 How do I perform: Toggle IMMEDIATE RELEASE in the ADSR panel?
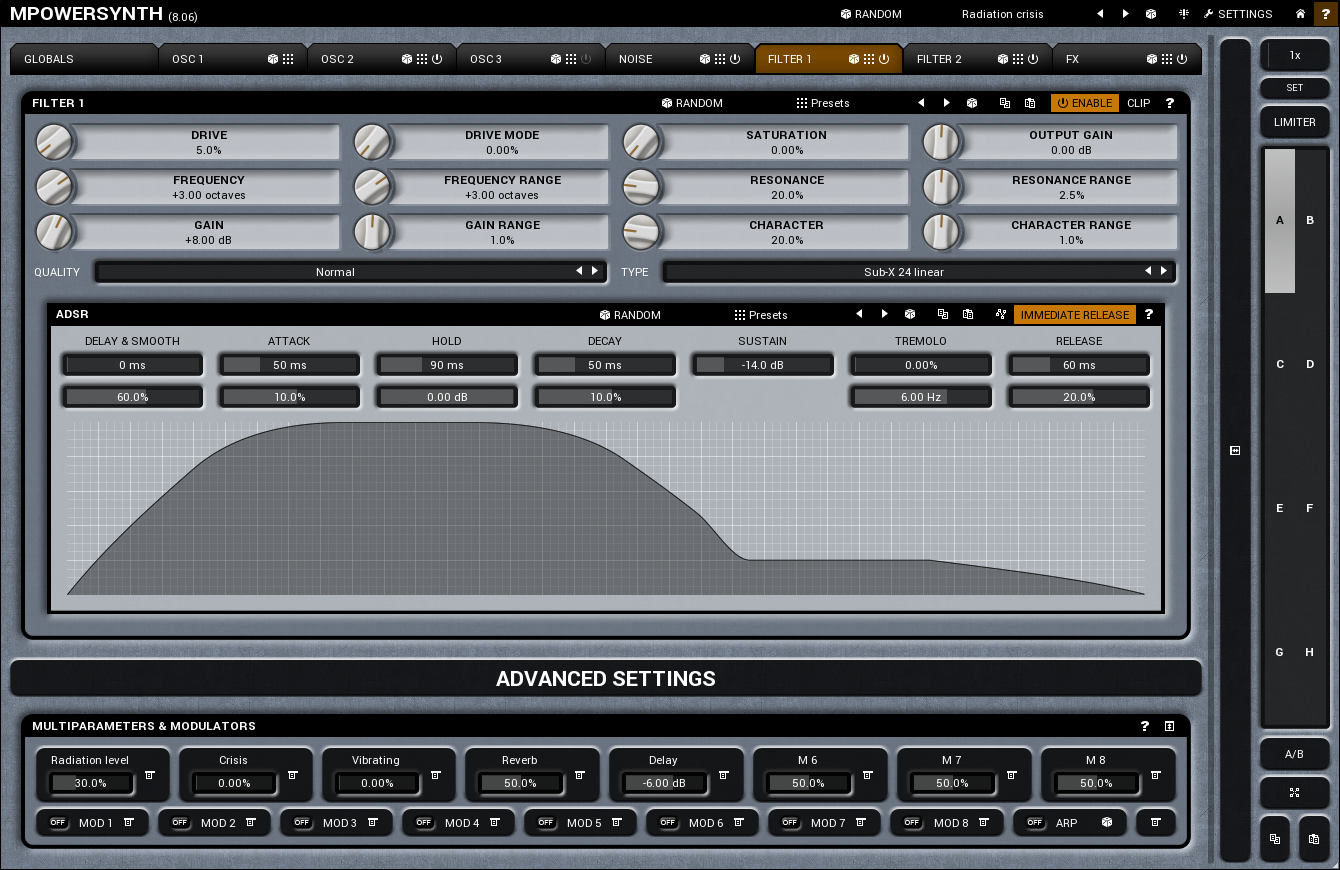[x=1074, y=315]
